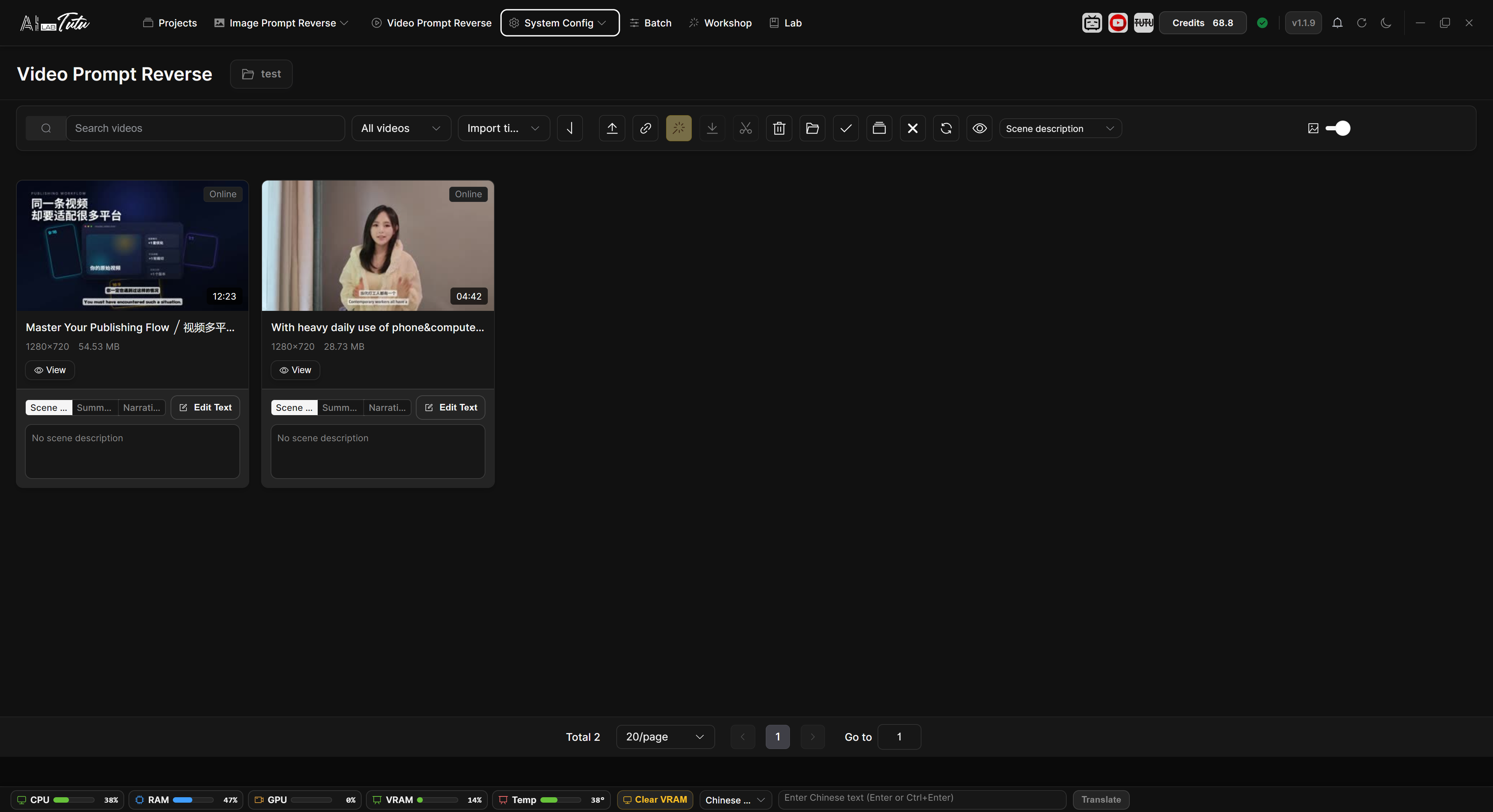Image resolution: width=1493 pixels, height=812 pixels.
Task: Select Narrati... tab on heavy daily use card
Action: click(x=387, y=407)
